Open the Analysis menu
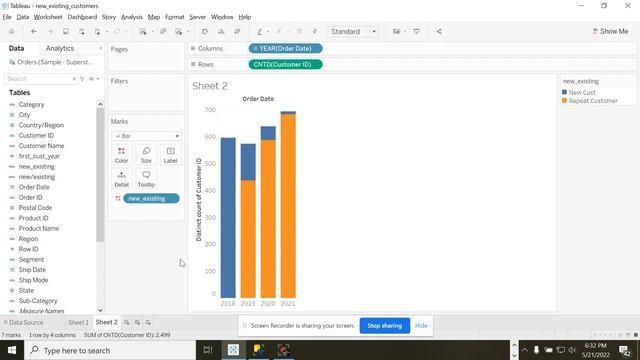Screen dimensions: 640x360 (132, 17)
